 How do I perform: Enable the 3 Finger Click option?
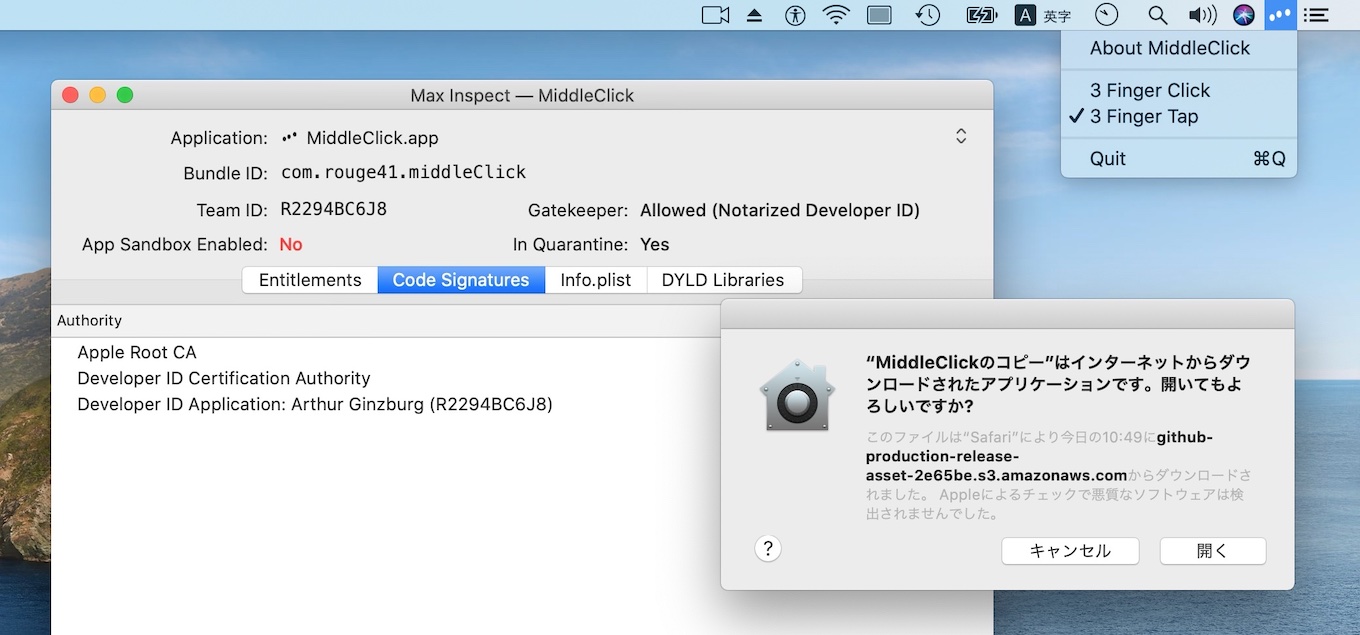point(1149,90)
